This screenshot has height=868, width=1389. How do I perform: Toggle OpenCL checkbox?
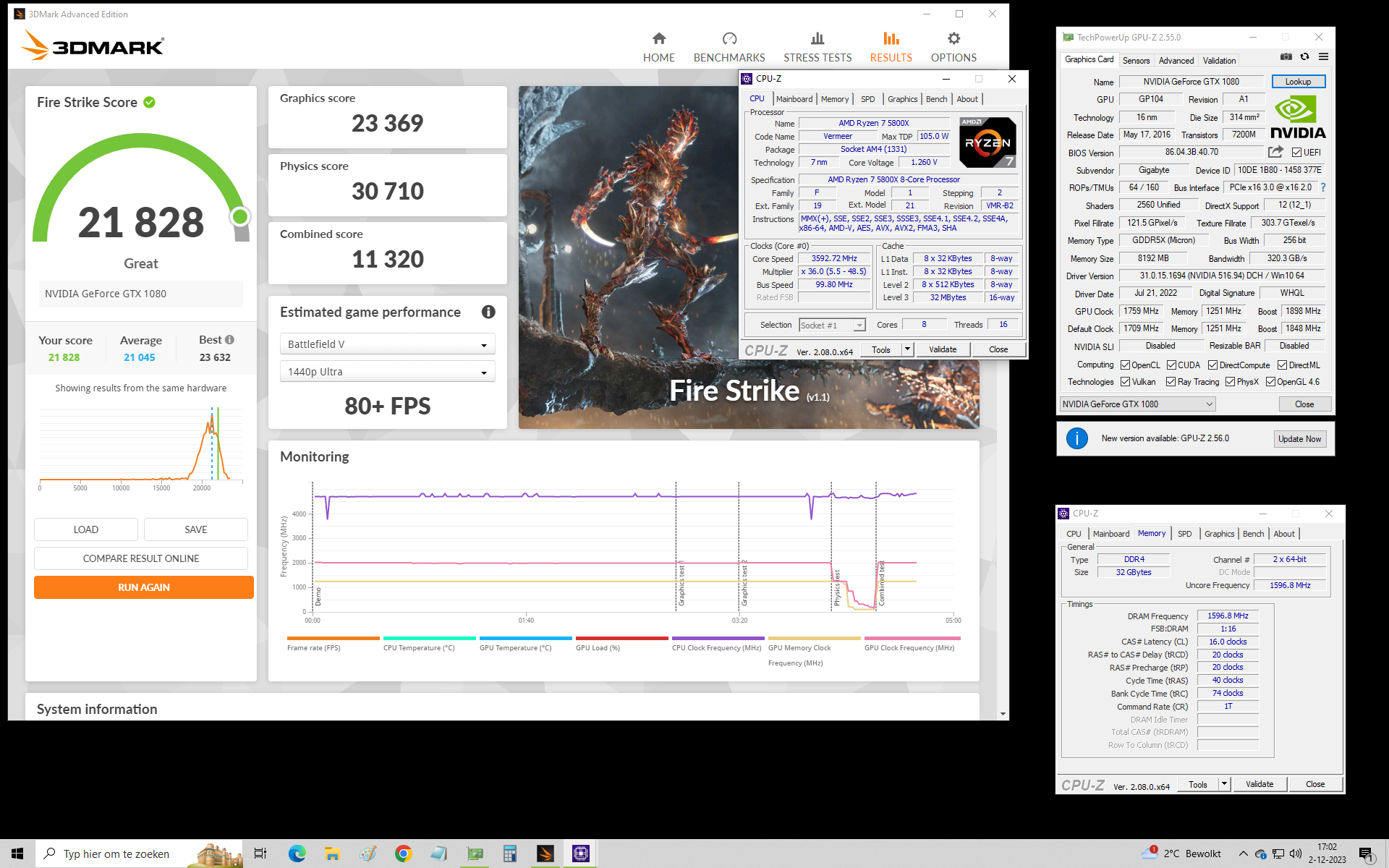pos(1125,365)
